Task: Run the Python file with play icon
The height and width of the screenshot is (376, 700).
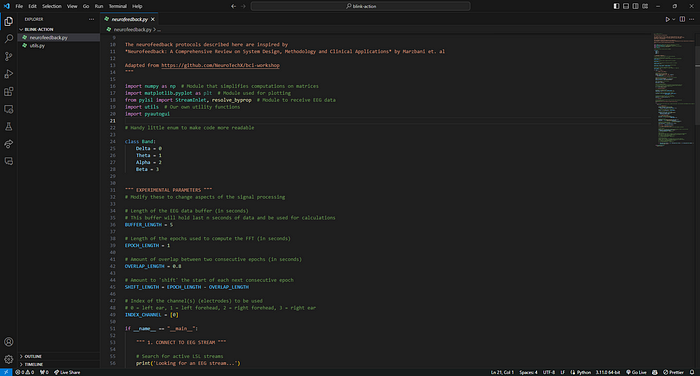Action: [667, 19]
